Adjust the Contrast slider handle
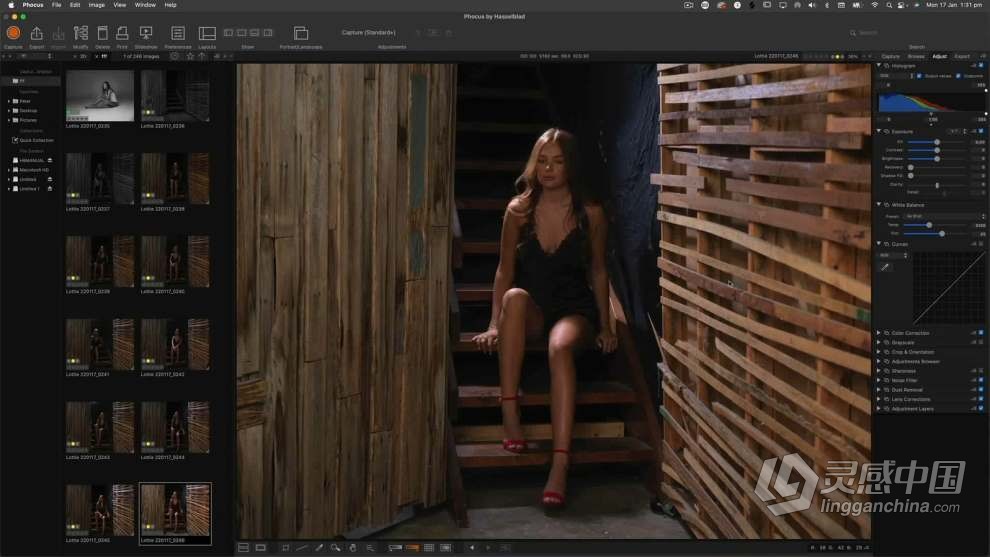The image size is (990, 557). tap(937, 150)
